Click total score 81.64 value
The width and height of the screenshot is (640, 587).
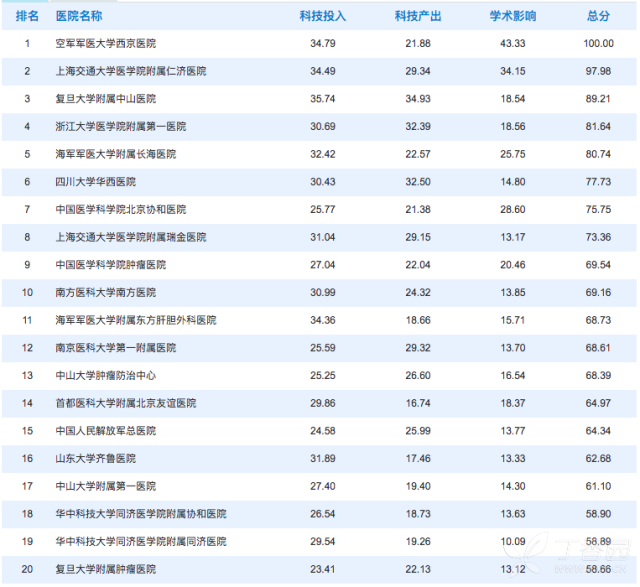coord(598,127)
